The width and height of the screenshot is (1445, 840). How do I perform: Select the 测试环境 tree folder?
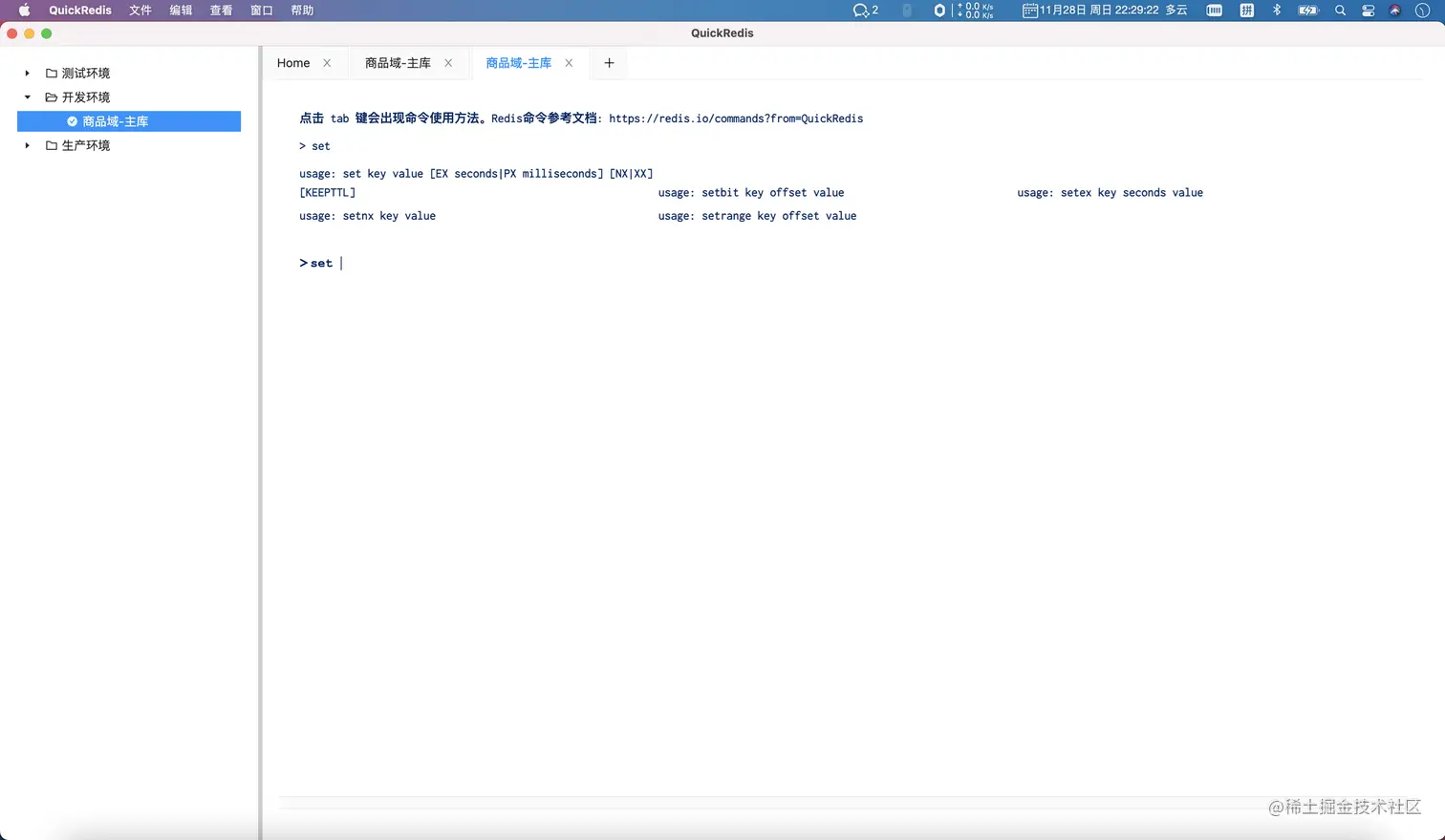86,73
